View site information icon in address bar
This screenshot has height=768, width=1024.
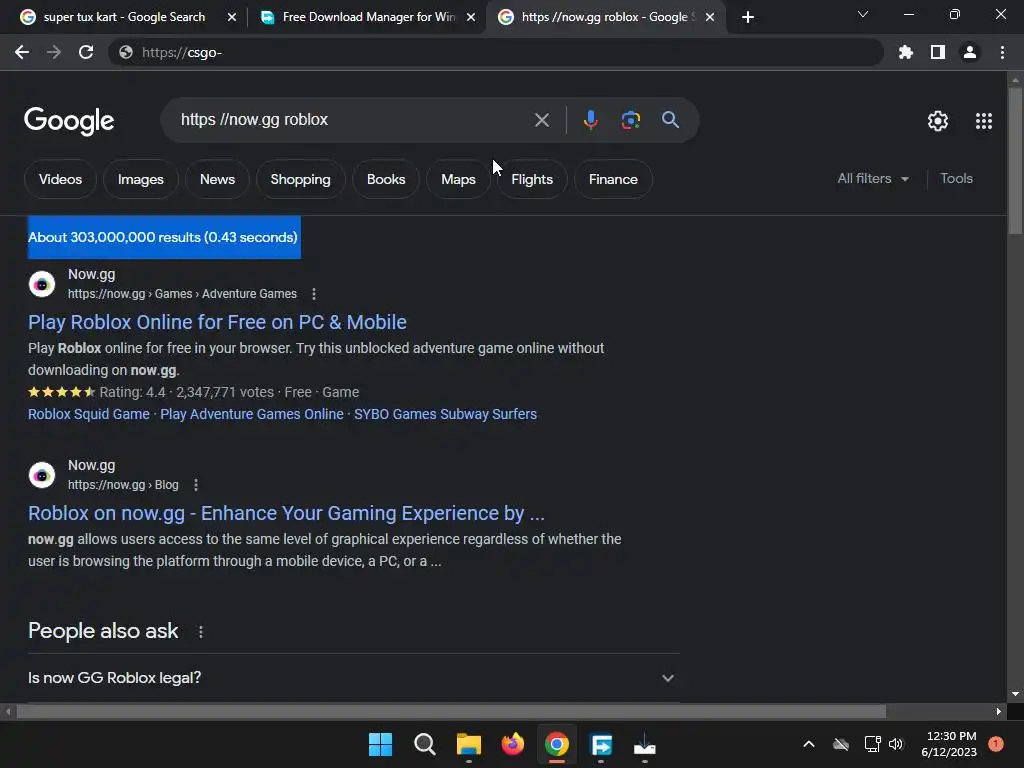click(126, 52)
